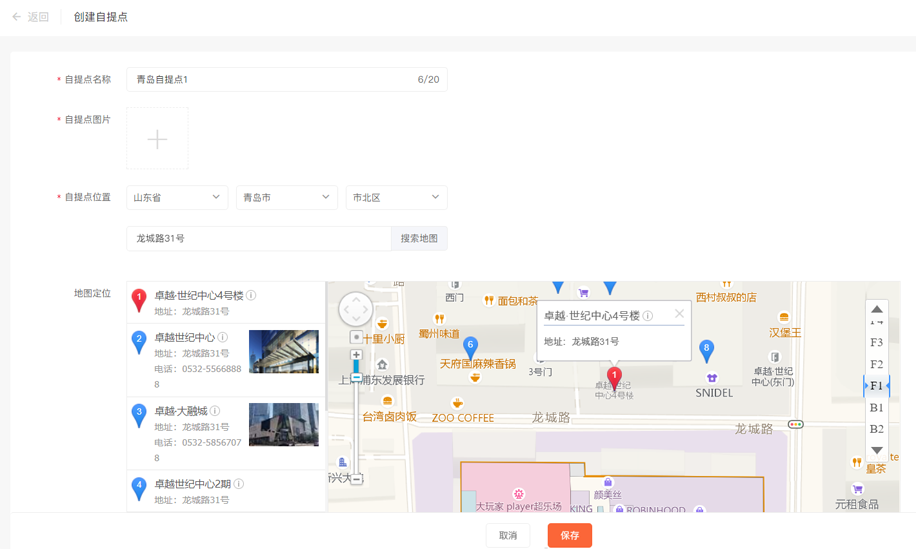916x554 pixels.
Task: Open the 卓越·大融城 photo thumbnail
Action: coord(284,425)
